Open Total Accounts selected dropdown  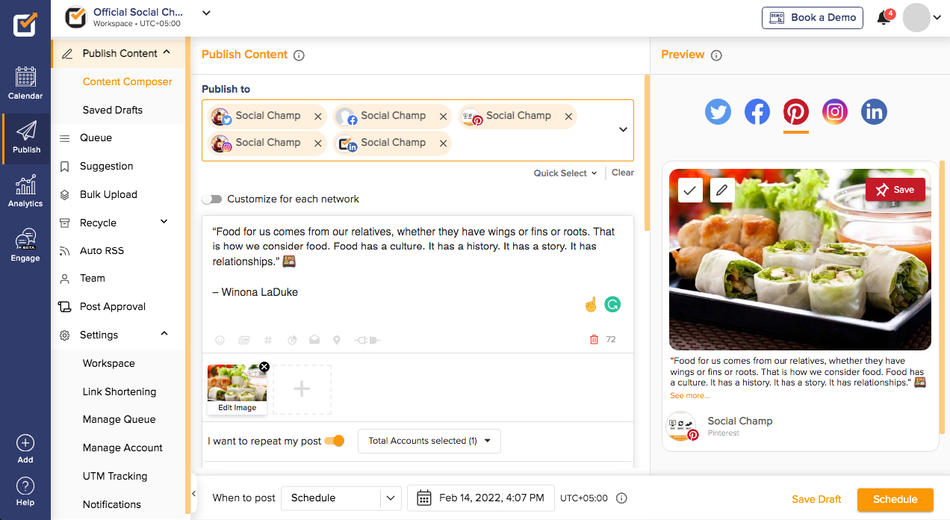429,441
